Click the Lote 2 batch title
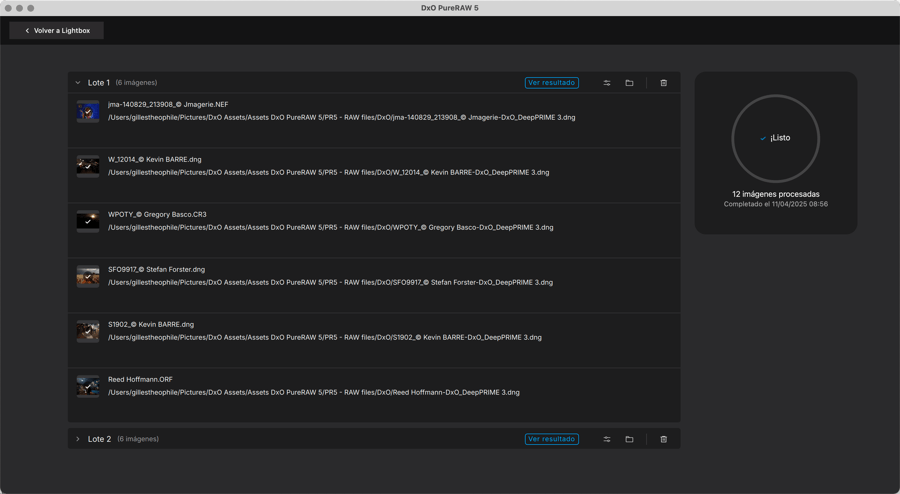 (x=99, y=439)
